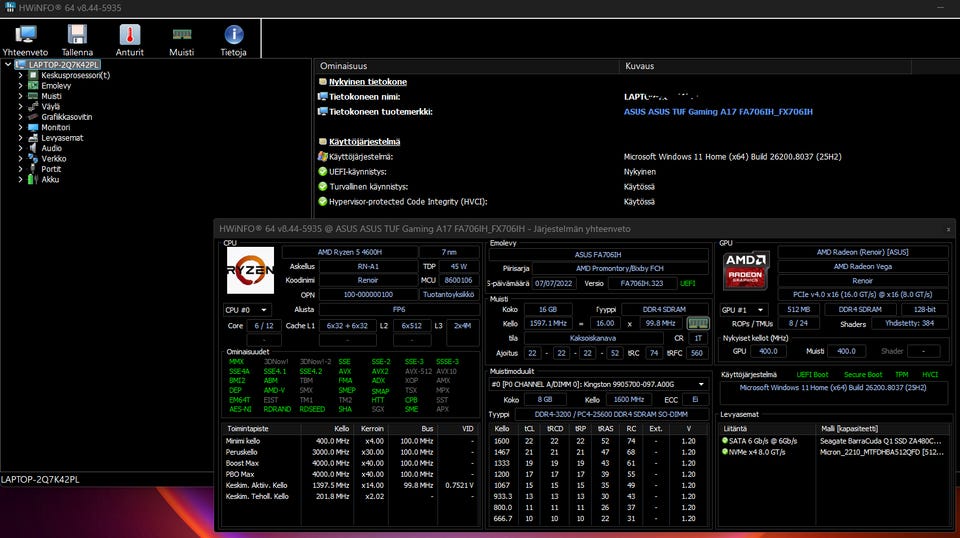The width and height of the screenshot is (960, 538).
Task: Collapse the LAPTOP-2Q7K42PL root node
Action: 8,64
